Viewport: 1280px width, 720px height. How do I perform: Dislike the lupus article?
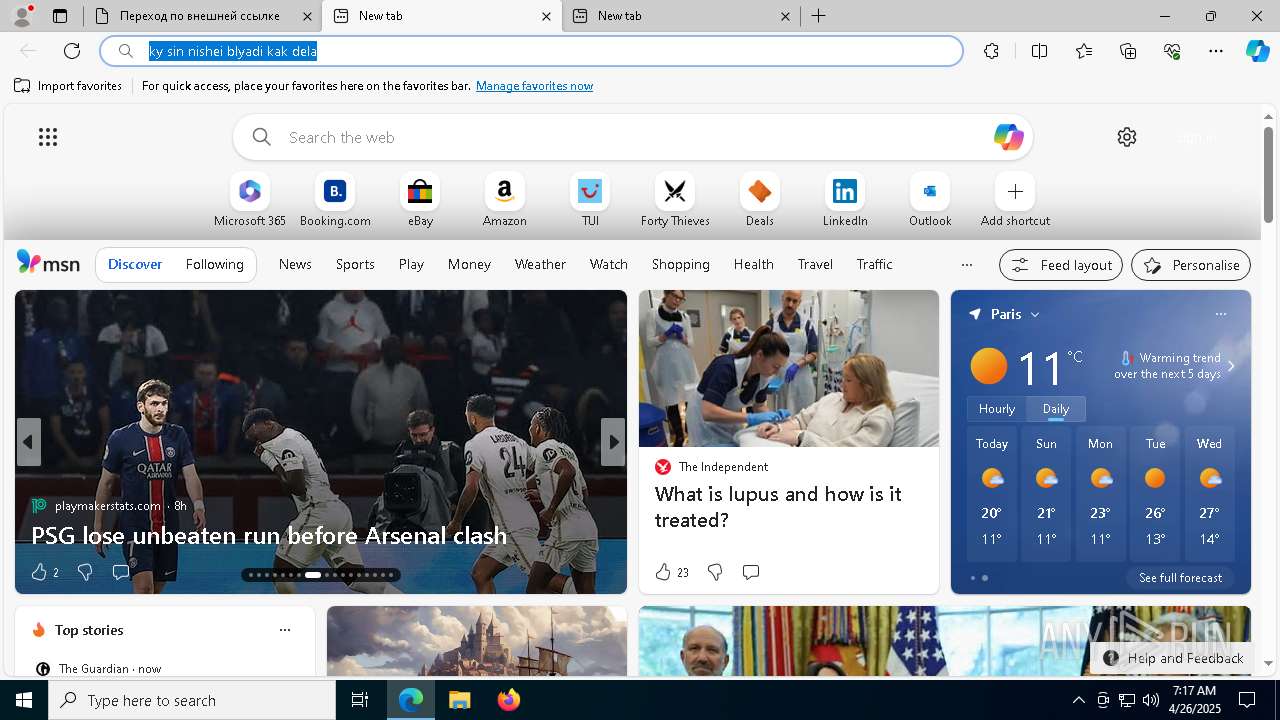pos(715,572)
